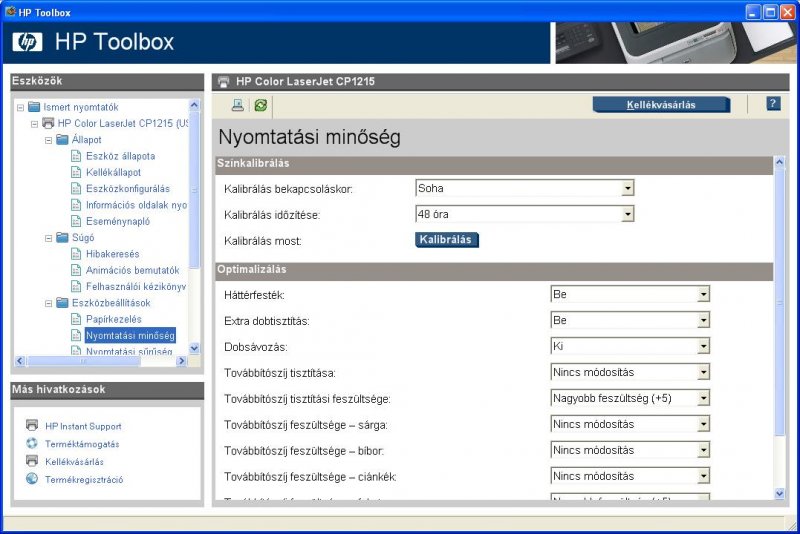Collapse the HP Color LaserJet CP1215 node
The width and height of the screenshot is (800, 534).
[x=34, y=124]
